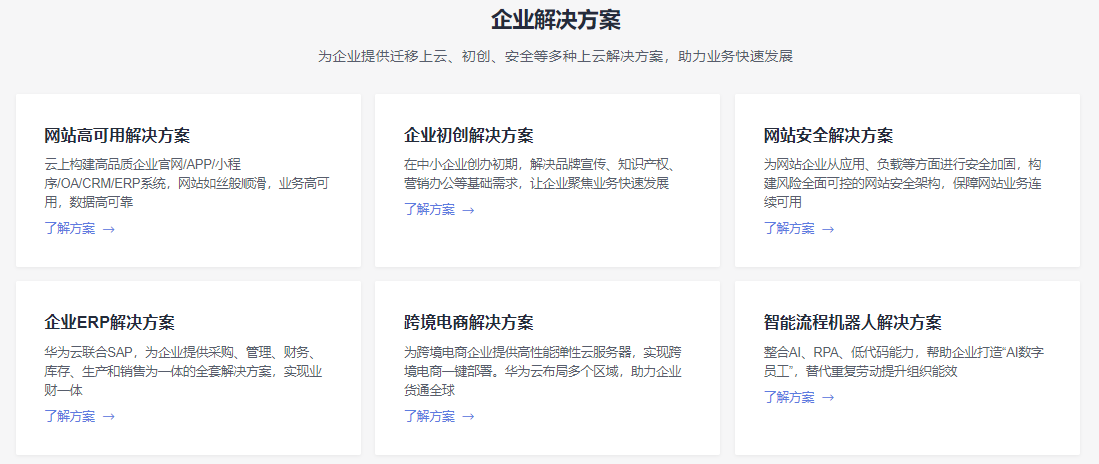Select the 智能流程机器人解决方案 card title
Screen dimensions: 1099x464
coord(852,323)
